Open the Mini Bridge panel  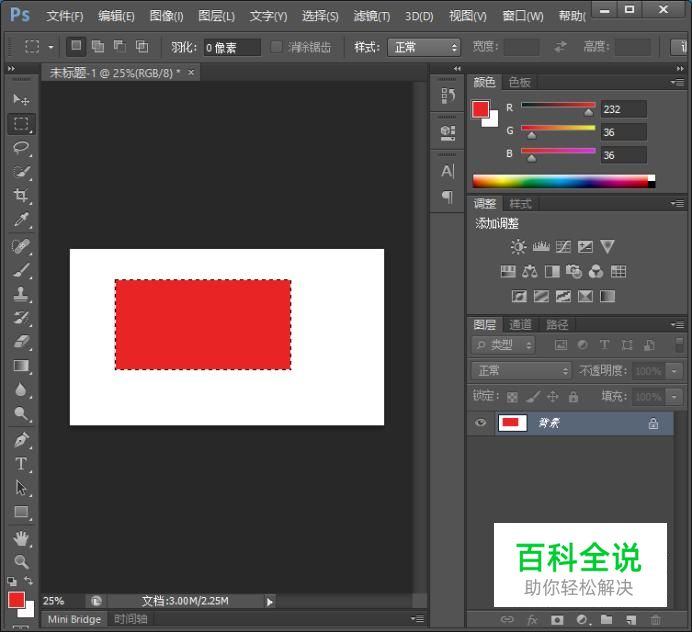coord(75,619)
